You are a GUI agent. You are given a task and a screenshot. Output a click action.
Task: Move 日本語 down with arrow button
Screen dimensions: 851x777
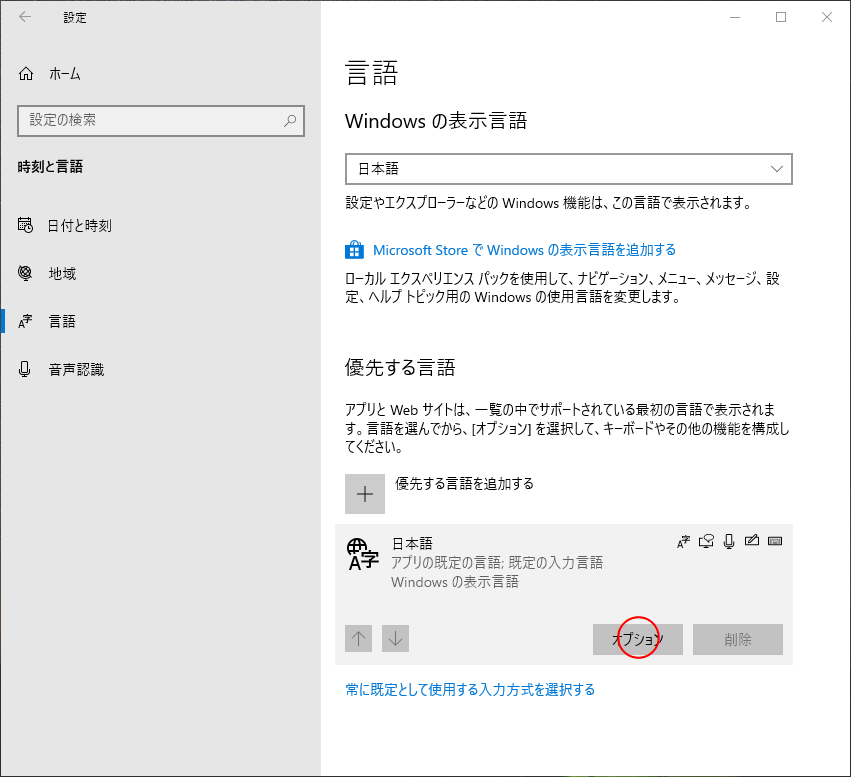click(395, 639)
